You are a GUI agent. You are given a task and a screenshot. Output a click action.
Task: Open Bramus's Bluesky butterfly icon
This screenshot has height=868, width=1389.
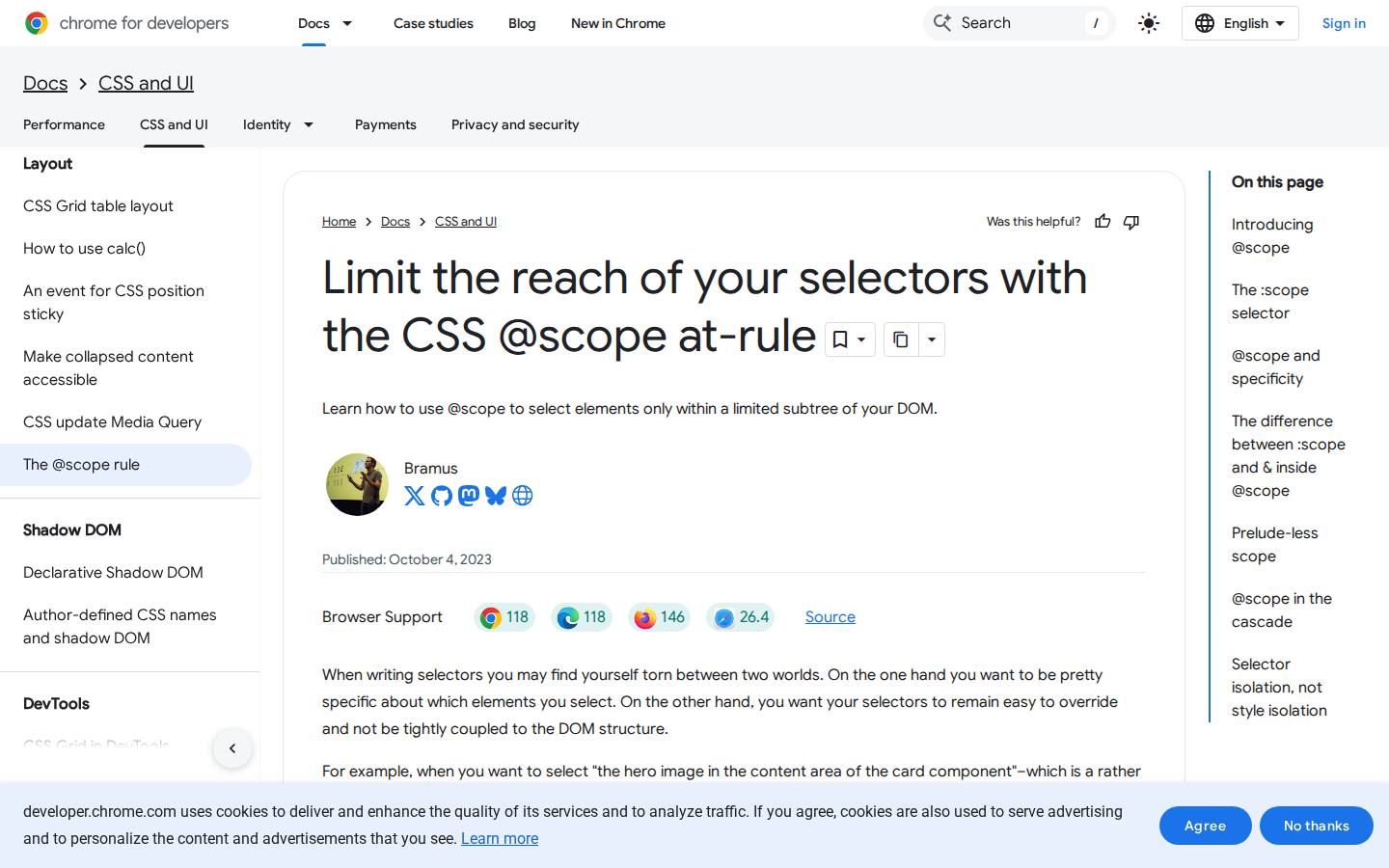pos(496,496)
